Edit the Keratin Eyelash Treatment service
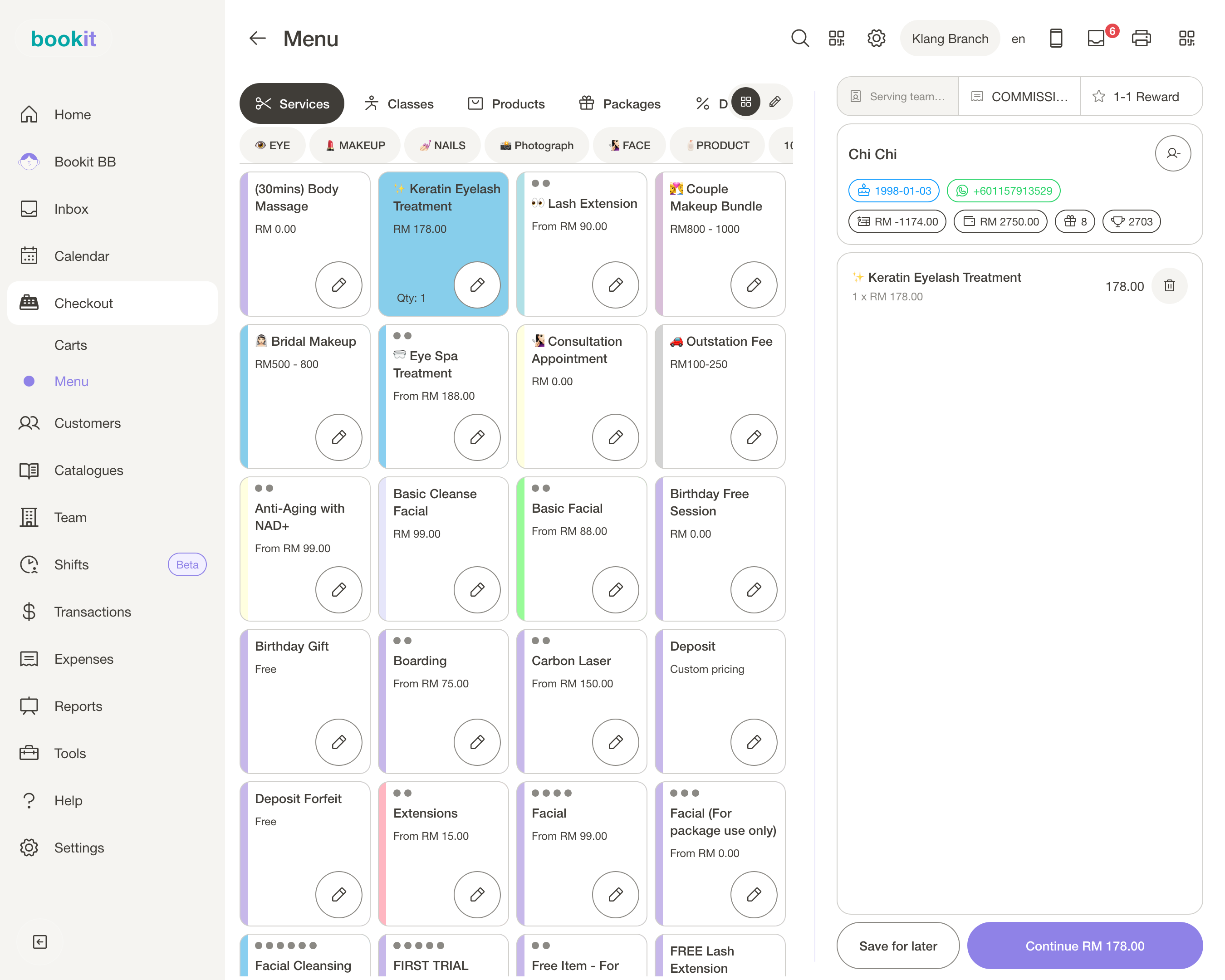This screenshot has width=1225, height=980. point(477,284)
